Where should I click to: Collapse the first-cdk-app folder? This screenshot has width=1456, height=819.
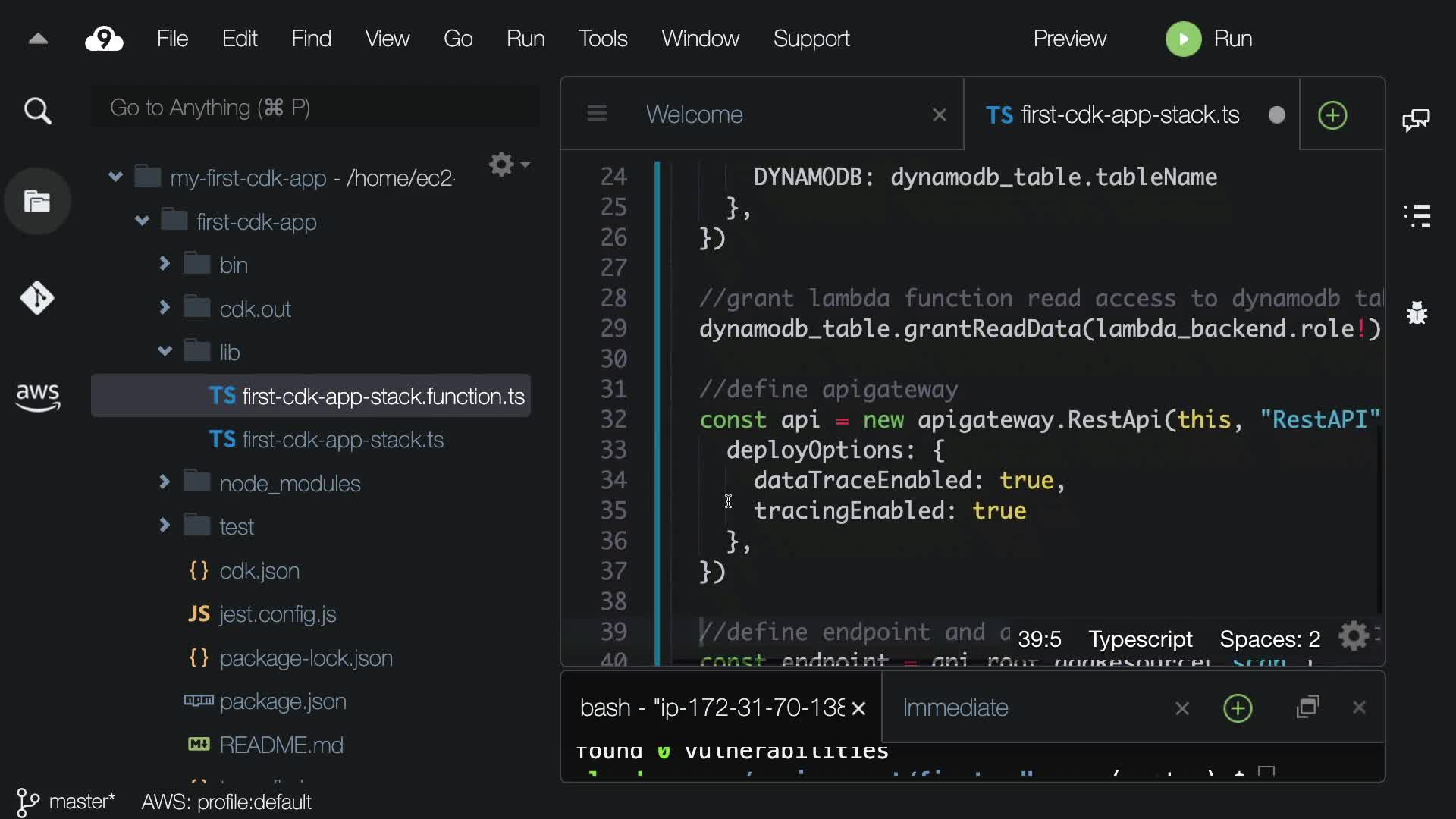pyautogui.click(x=142, y=221)
